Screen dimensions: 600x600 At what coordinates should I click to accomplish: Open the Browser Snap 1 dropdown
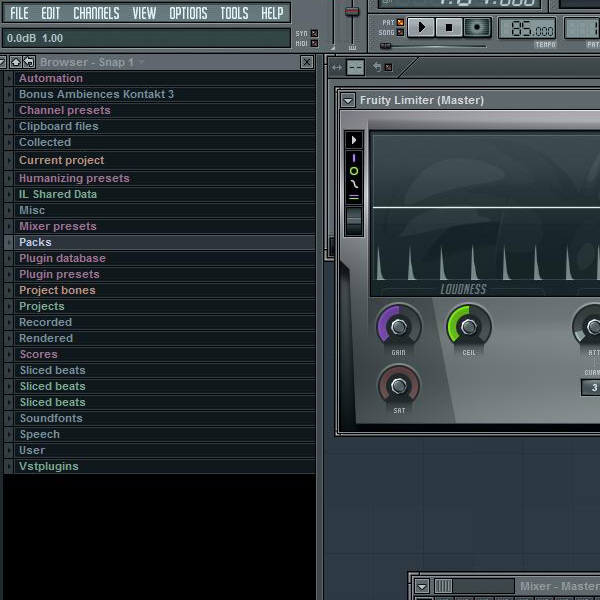tap(92, 62)
